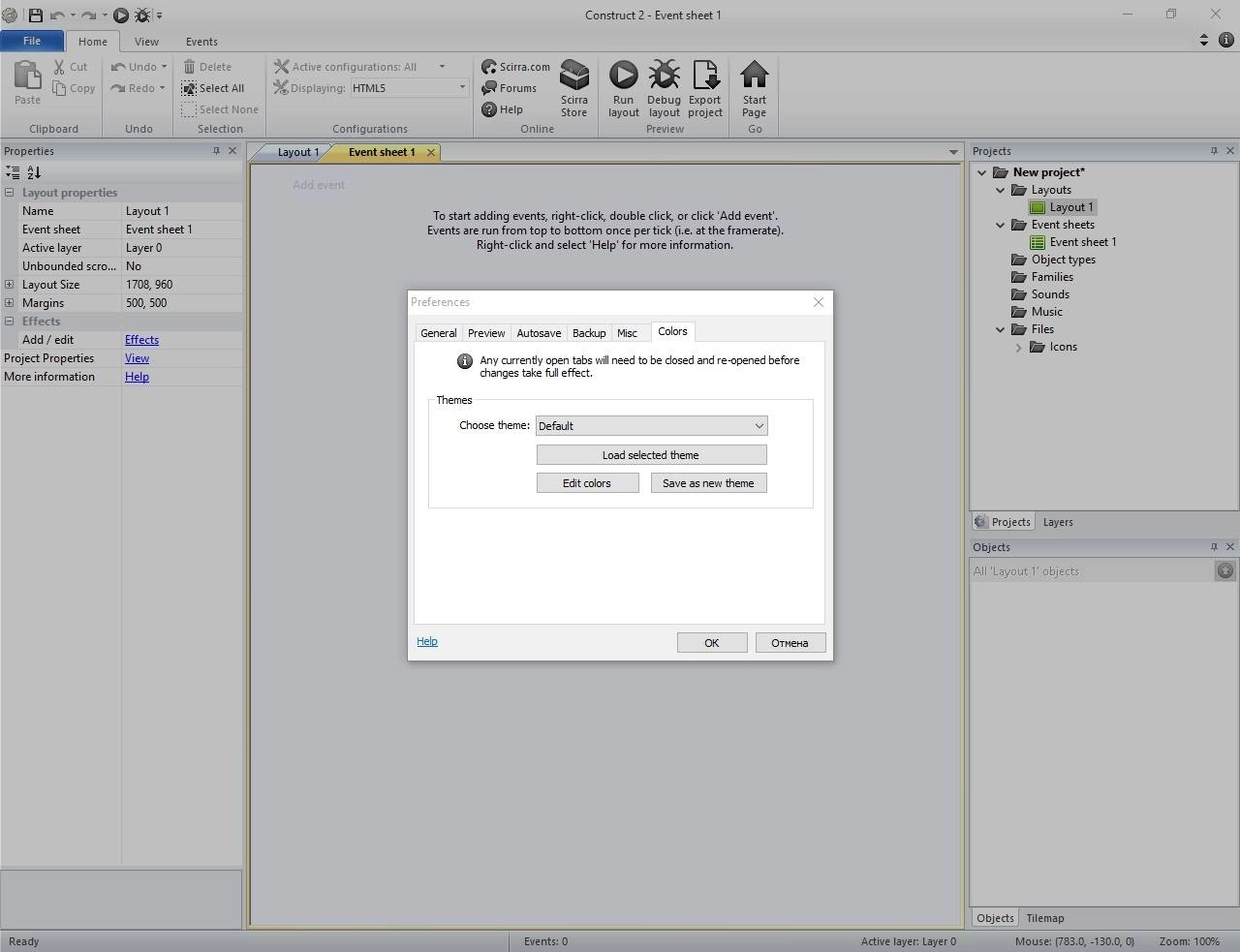
Task: Open the Choose theme dropdown
Action: pyautogui.click(x=652, y=426)
